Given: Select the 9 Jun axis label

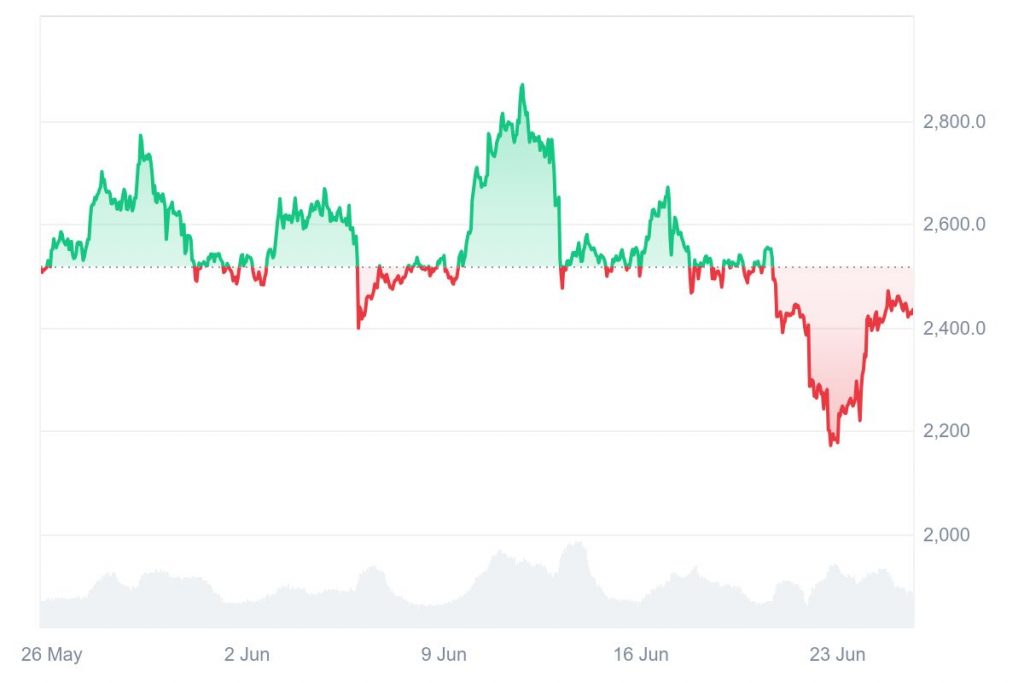Looking at the screenshot, I should click(x=443, y=655).
